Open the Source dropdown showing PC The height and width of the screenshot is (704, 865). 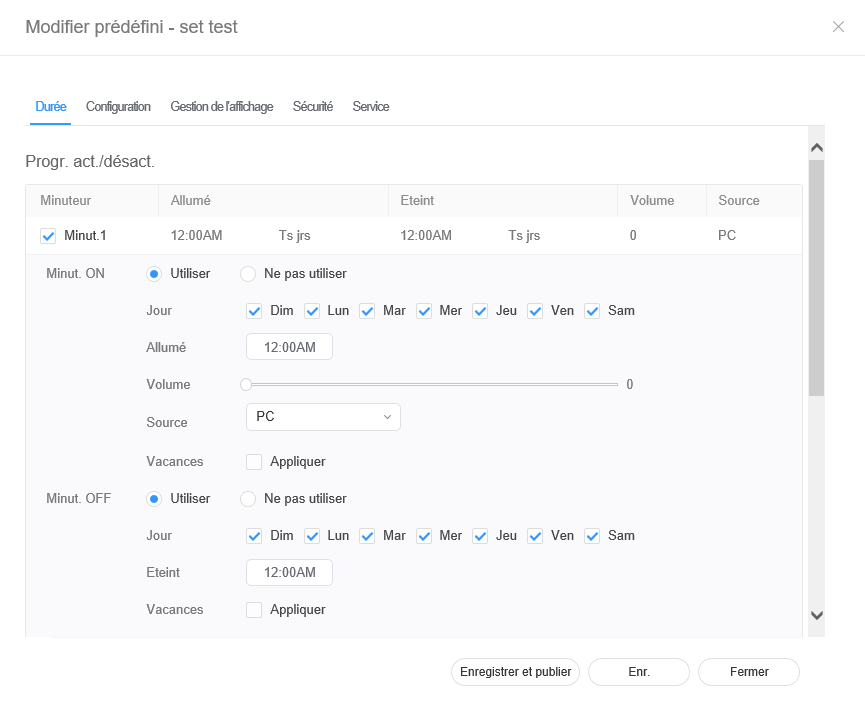pos(323,417)
